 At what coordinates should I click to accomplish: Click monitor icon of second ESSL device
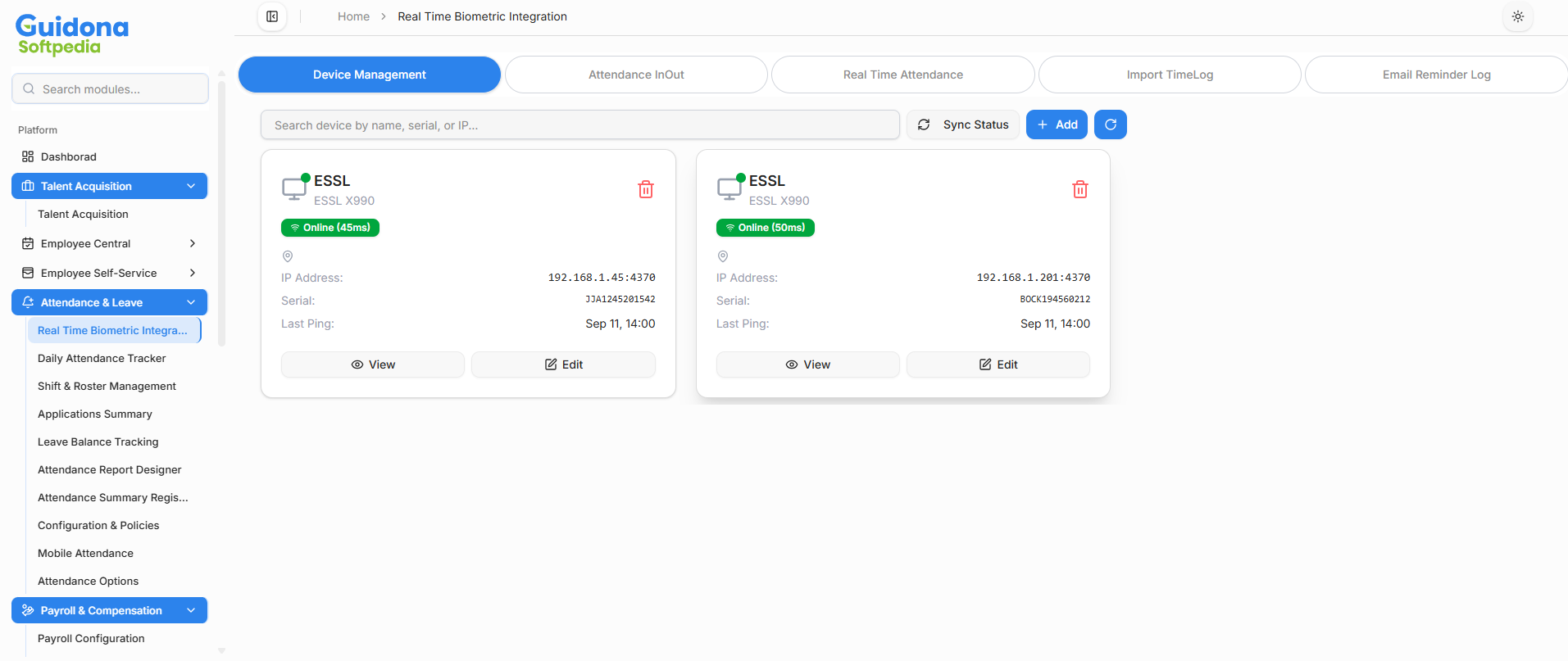pyautogui.click(x=729, y=188)
